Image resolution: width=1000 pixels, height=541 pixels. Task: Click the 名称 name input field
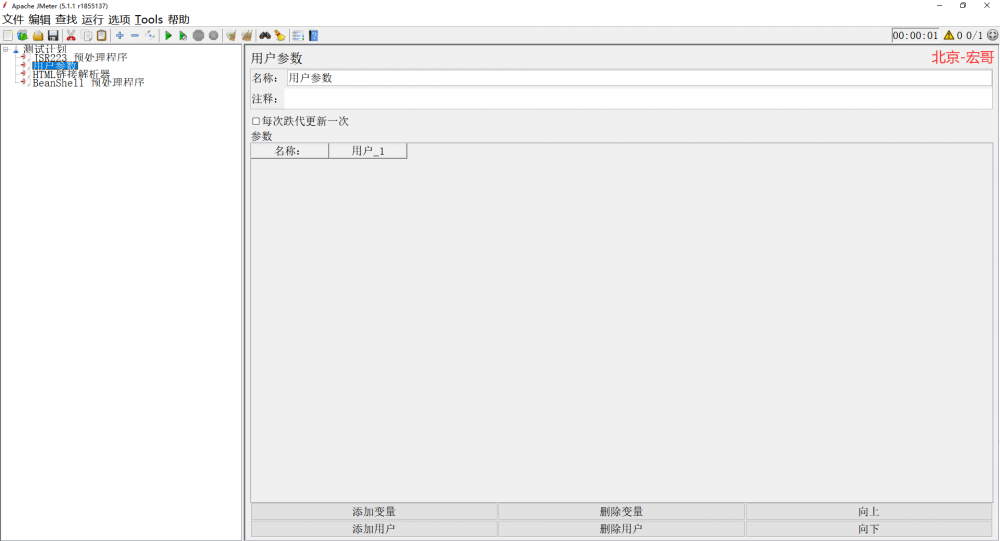click(x=638, y=78)
